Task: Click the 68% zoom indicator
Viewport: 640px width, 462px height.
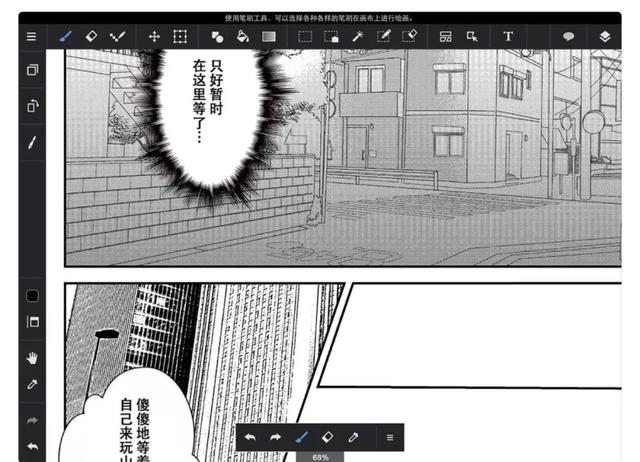Action: click(x=320, y=458)
